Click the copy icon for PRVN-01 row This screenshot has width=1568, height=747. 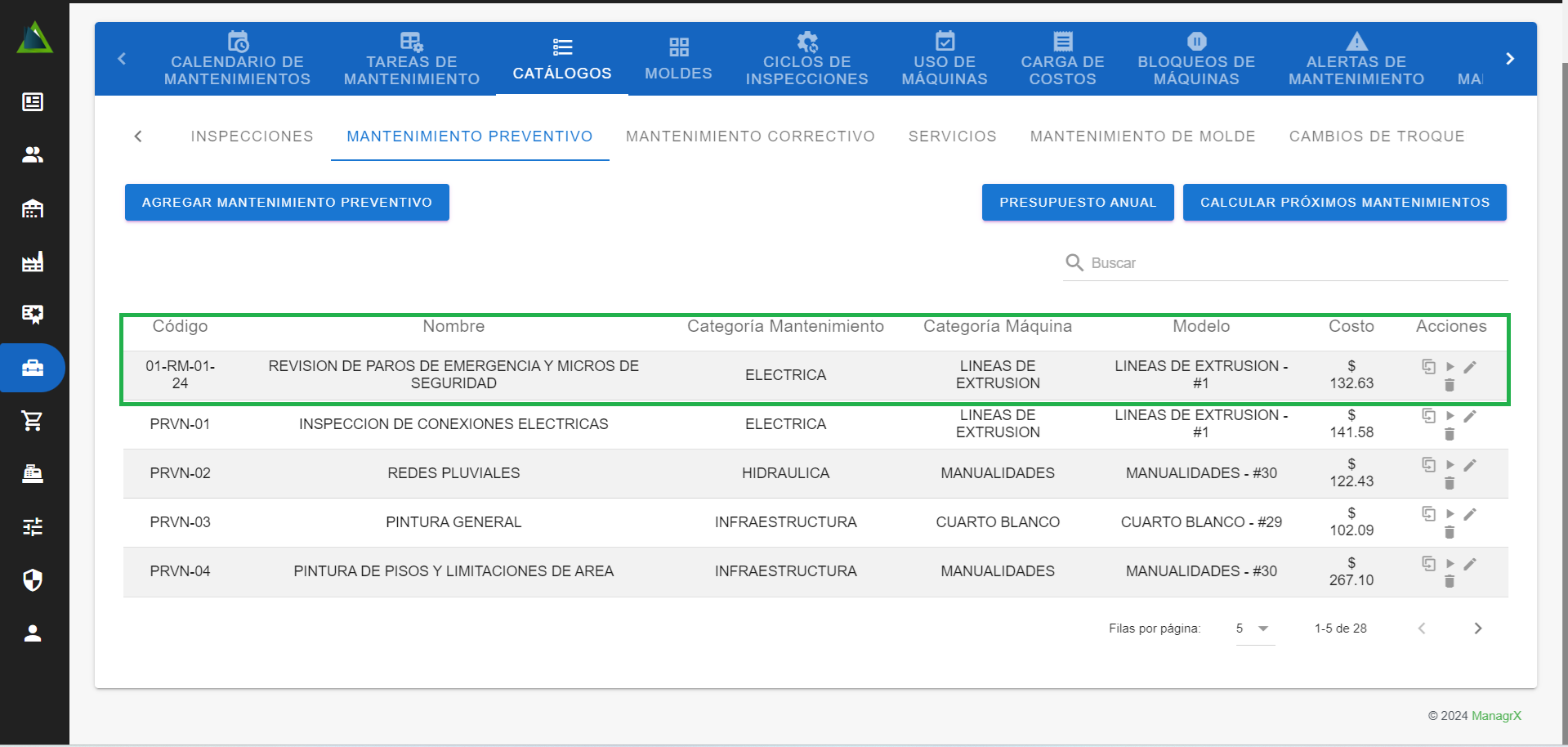click(x=1428, y=415)
